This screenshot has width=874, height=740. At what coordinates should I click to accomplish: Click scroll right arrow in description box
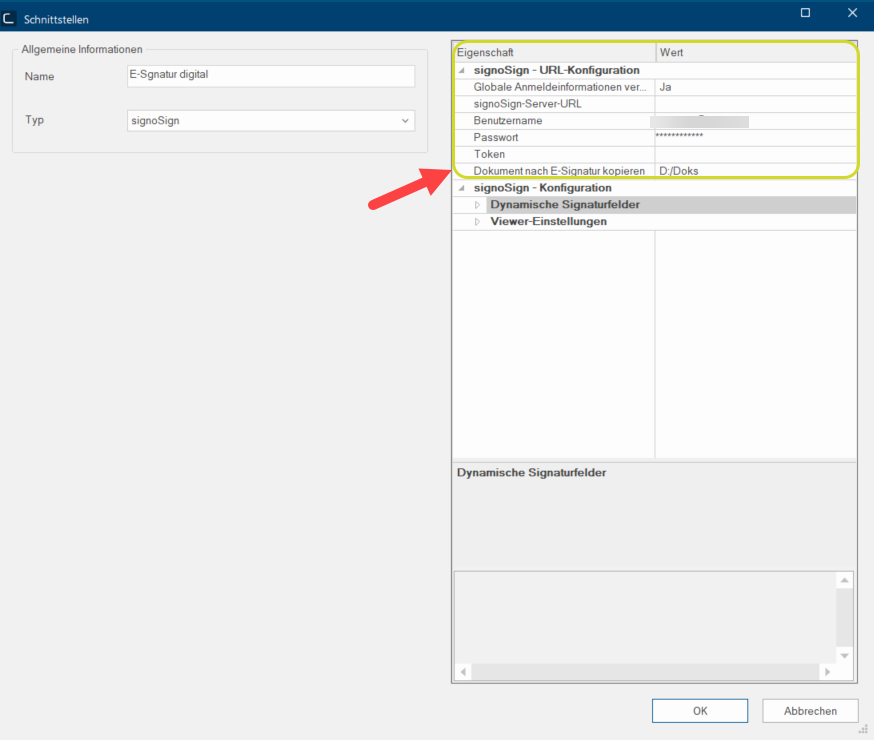tap(827, 671)
